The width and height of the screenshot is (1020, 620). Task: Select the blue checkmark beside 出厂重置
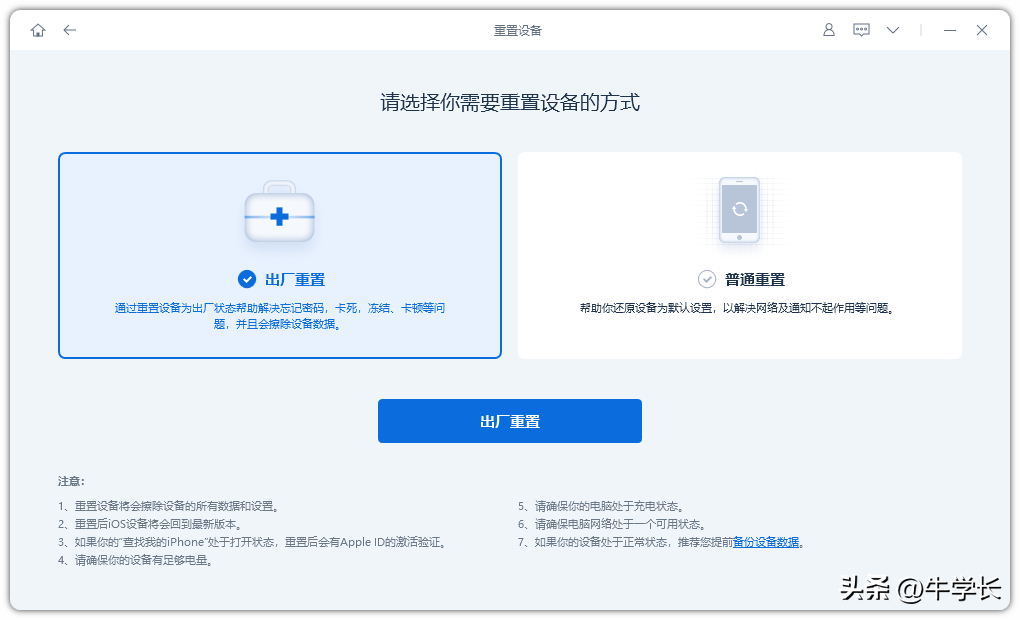(246, 280)
